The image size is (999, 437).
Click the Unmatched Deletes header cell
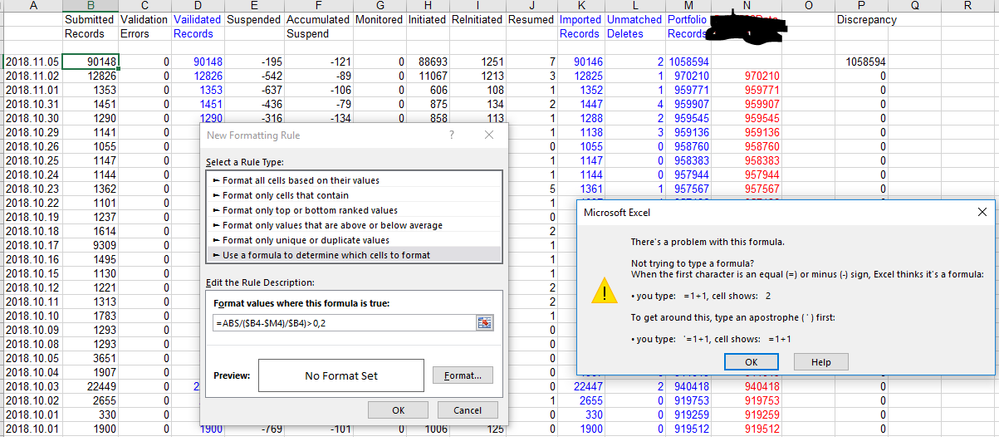click(634, 27)
